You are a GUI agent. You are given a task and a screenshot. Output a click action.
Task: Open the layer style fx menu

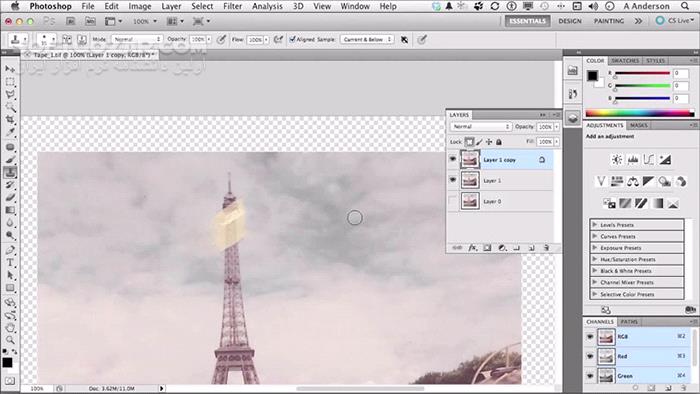click(472, 248)
